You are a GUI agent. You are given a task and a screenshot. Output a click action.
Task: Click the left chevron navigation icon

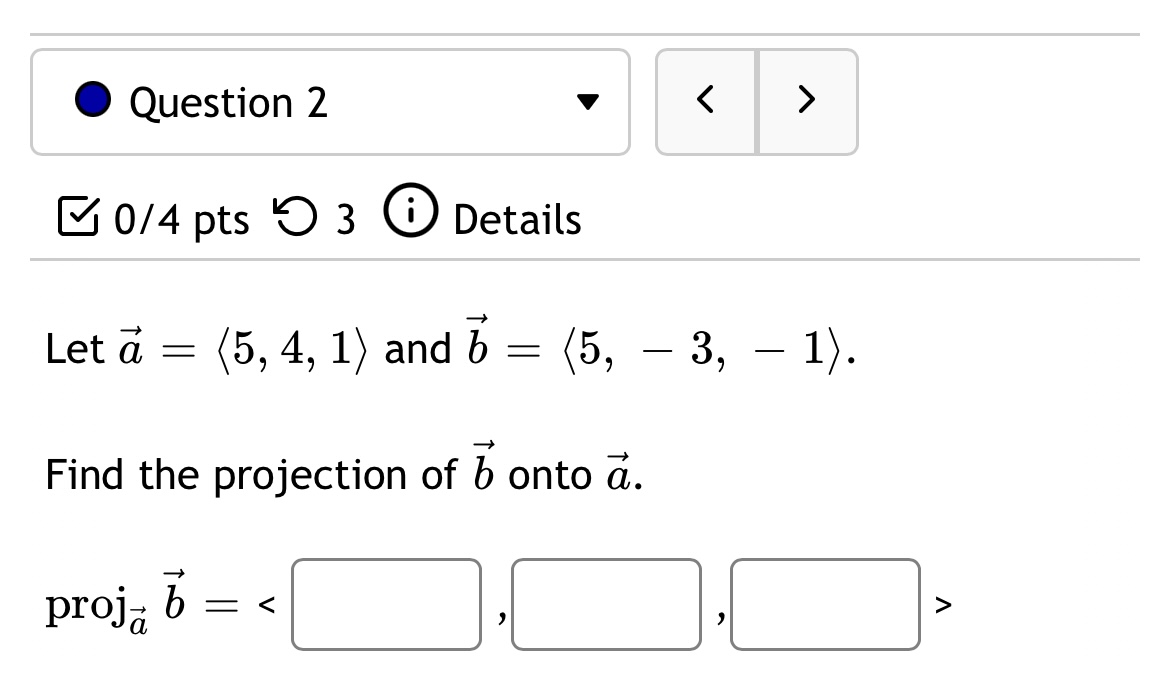[x=706, y=100]
